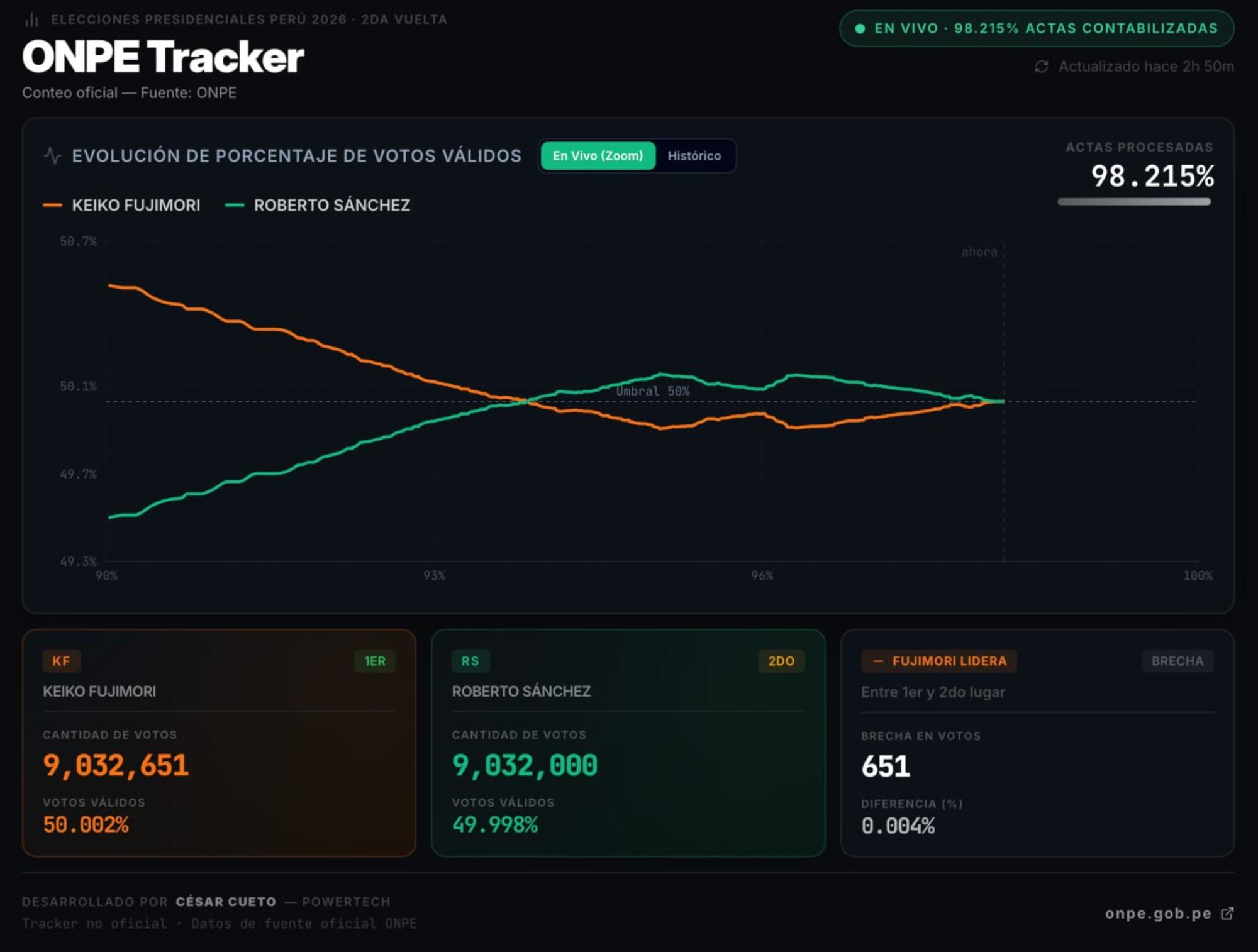The height and width of the screenshot is (952, 1258).
Task: Click the 'DIFERENCIA (%)' label
Action: 912,804
